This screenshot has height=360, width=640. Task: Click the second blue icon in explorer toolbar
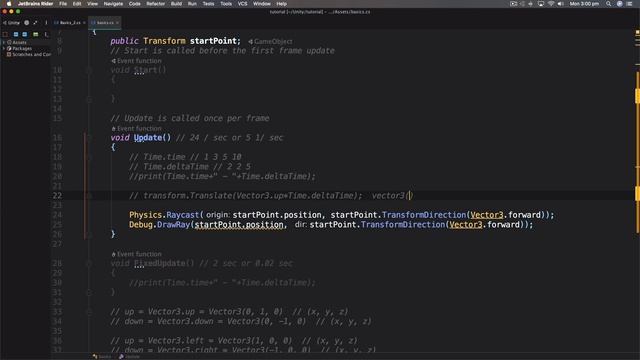[x=25, y=34]
